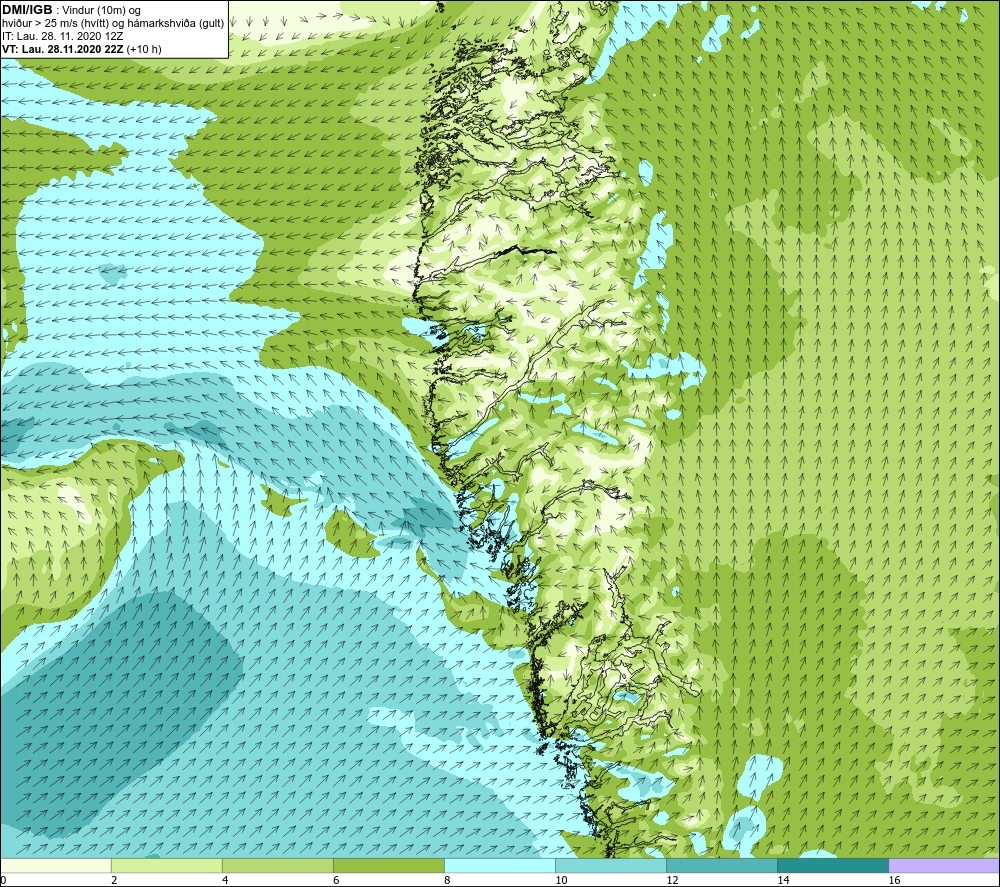Click the title line 'DMI/IGB : Vindur (10m) og'
The height and width of the screenshot is (887, 1000).
pos(72,10)
